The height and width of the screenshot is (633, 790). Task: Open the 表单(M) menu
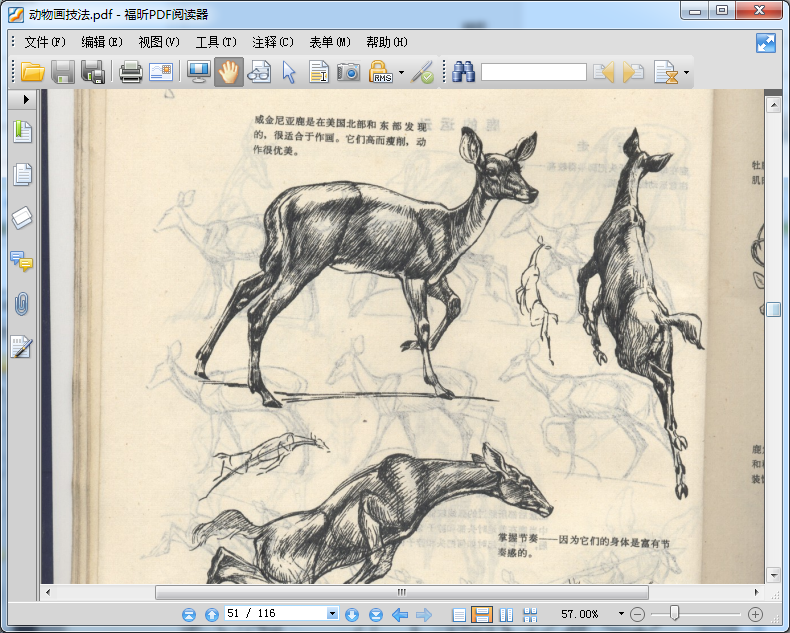[330, 42]
